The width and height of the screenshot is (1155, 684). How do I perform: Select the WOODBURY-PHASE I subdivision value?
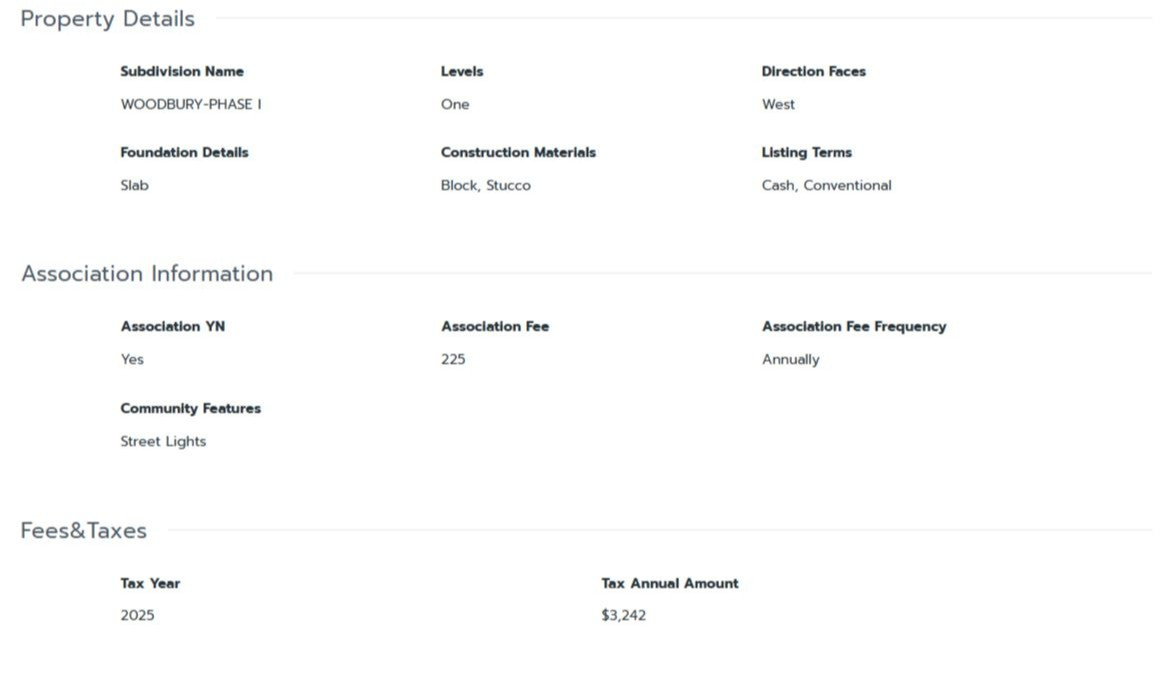(191, 105)
